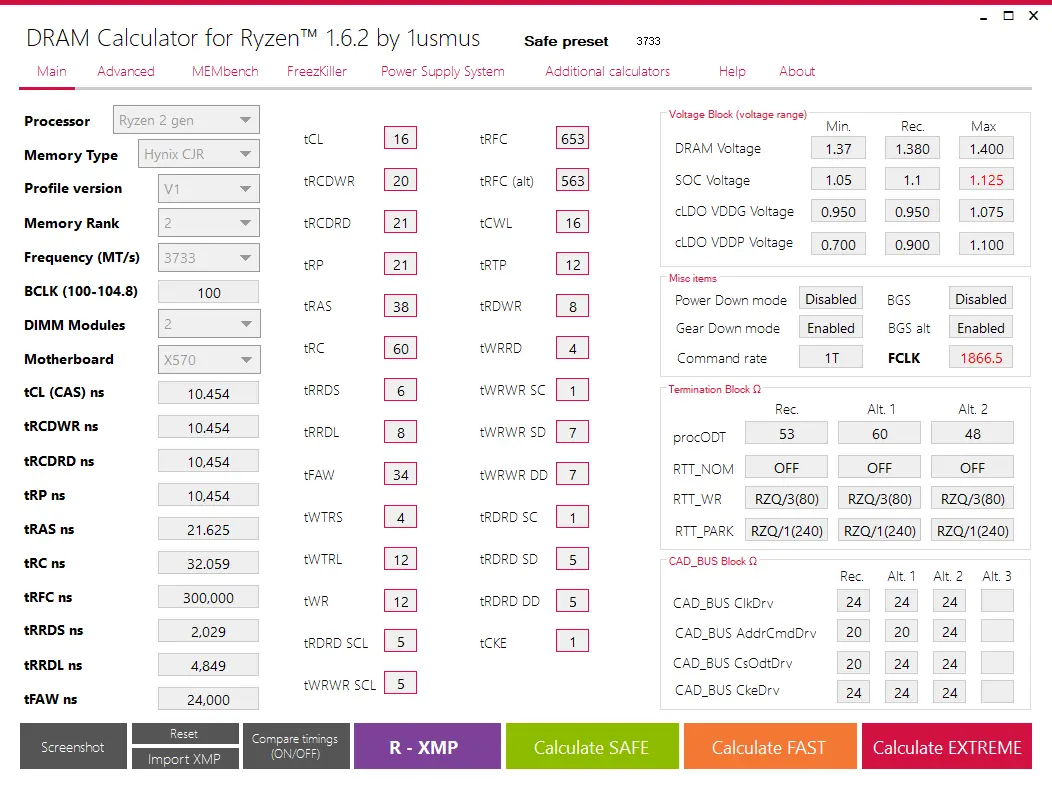Image resolution: width=1052 pixels, height=790 pixels.
Task: Click the R - XMP button
Action: tap(427, 746)
